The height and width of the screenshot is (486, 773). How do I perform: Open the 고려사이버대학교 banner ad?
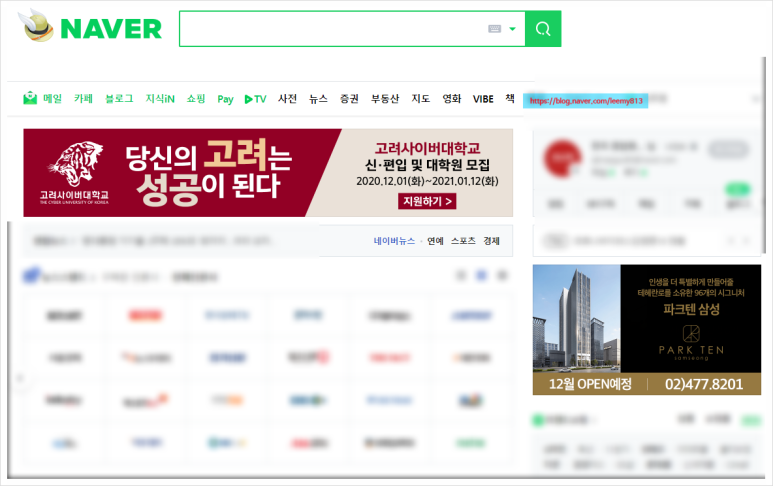click(x=268, y=173)
